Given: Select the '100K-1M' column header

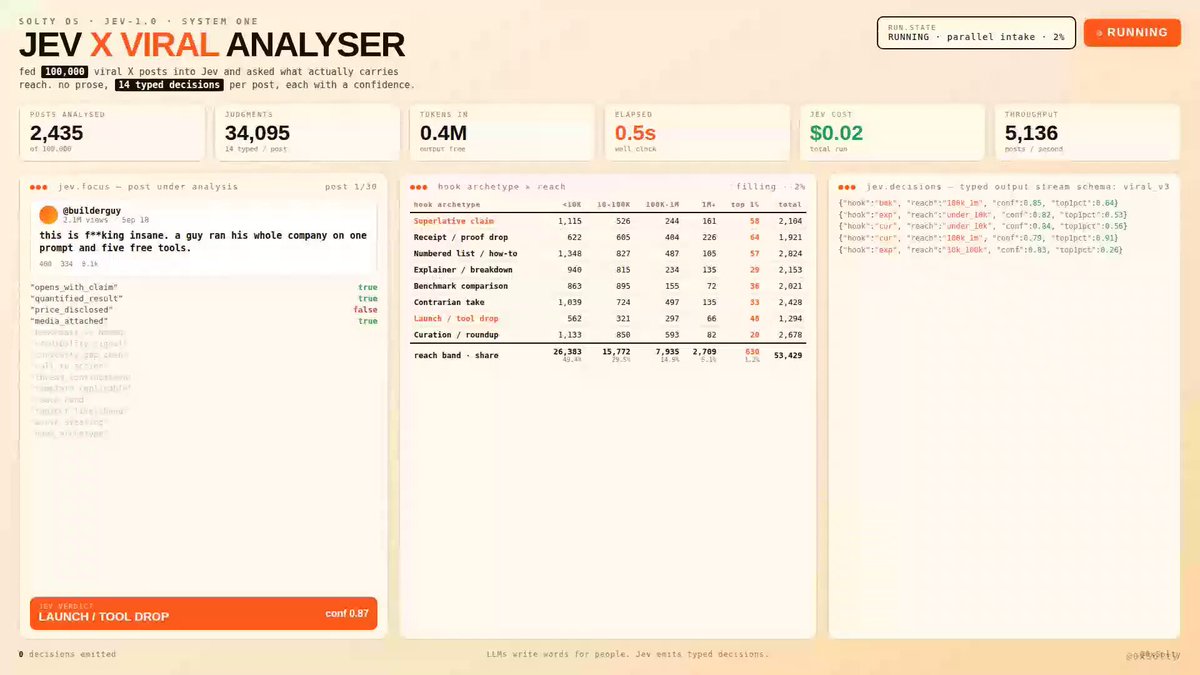Looking at the screenshot, I should coord(661,205).
